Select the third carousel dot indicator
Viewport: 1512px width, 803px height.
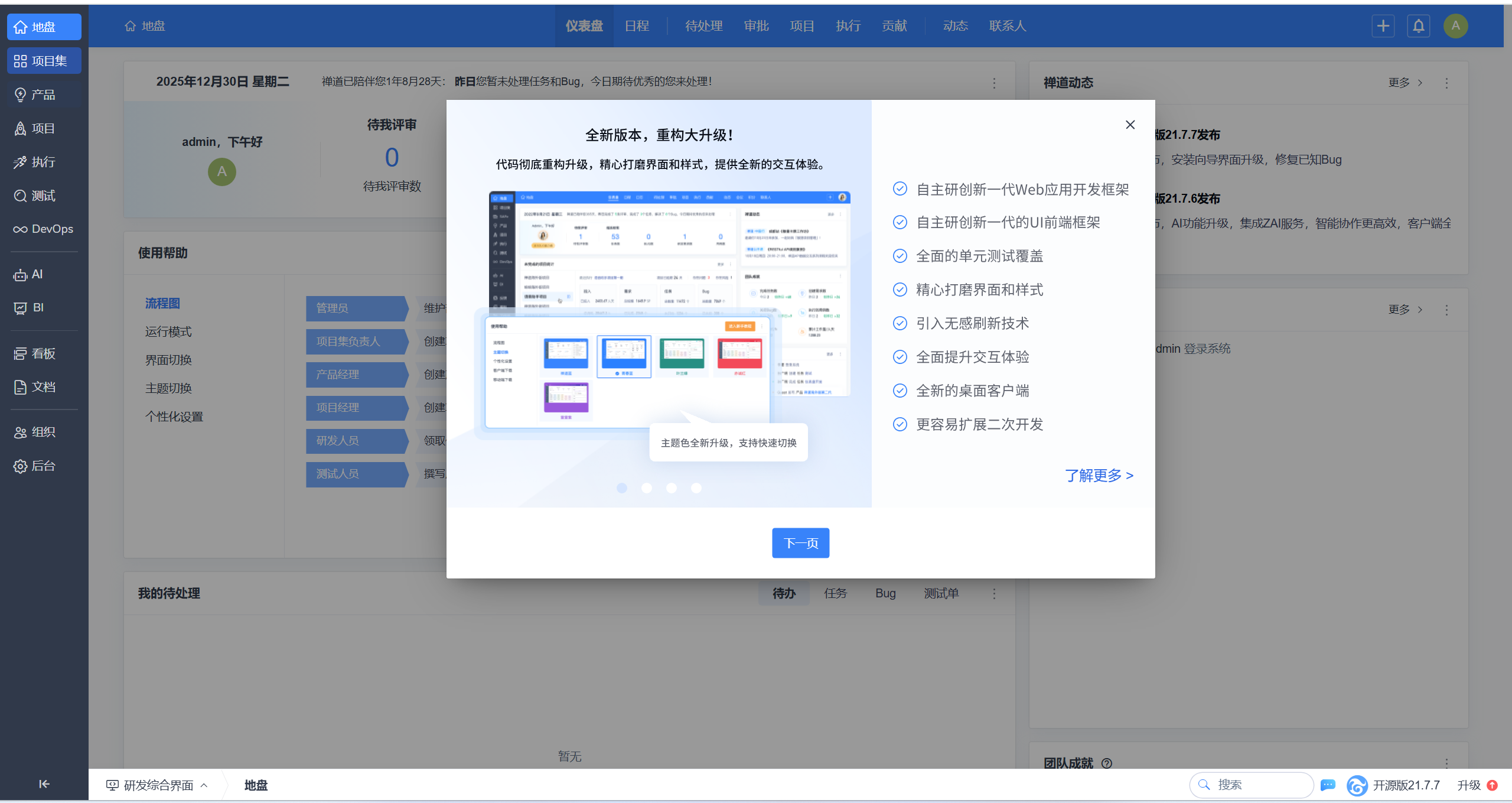672,488
